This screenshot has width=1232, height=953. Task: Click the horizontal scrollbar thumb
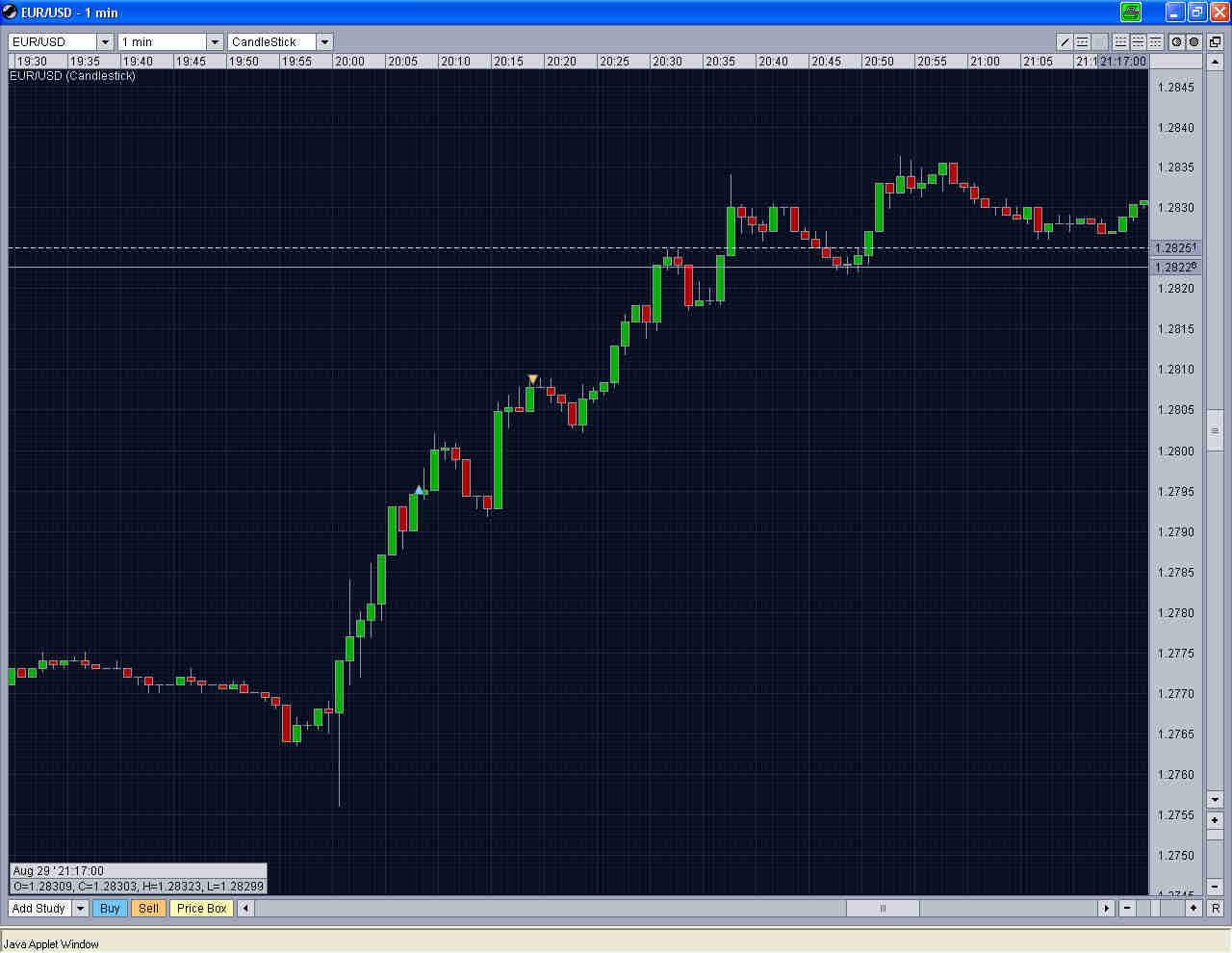(x=883, y=908)
